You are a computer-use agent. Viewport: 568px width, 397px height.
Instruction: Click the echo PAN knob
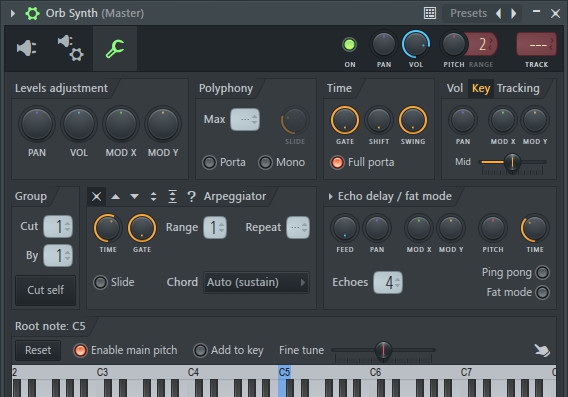tap(377, 228)
